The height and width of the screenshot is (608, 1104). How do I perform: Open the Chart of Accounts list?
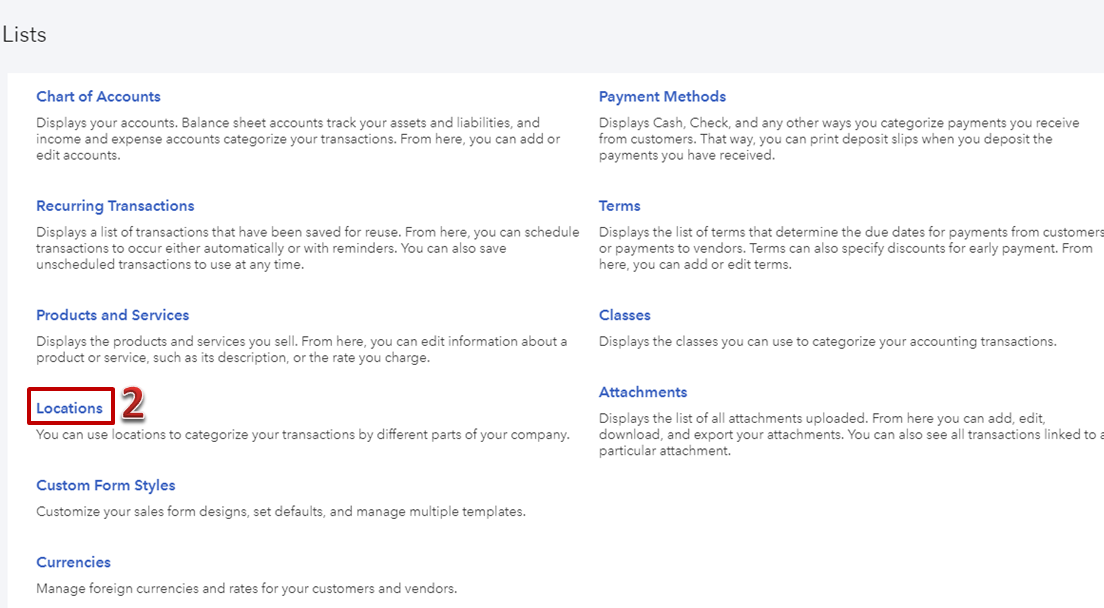click(98, 96)
